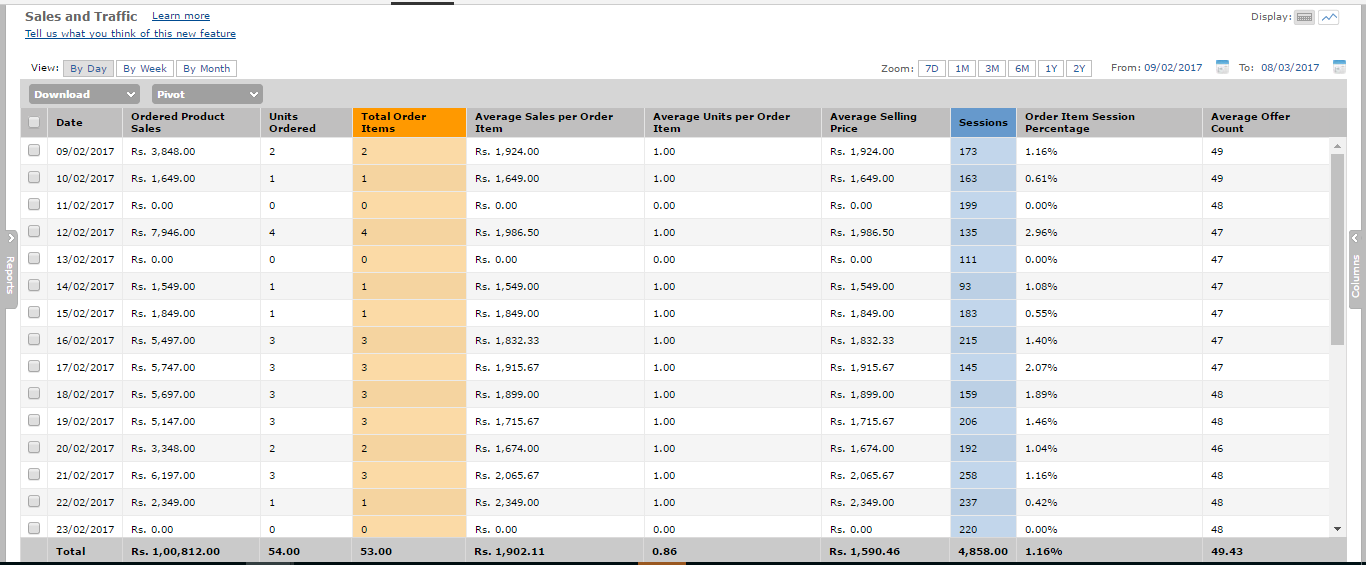Switch view to By Week
The height and width of the screenshot is (565, 1366).
point(145,69)
